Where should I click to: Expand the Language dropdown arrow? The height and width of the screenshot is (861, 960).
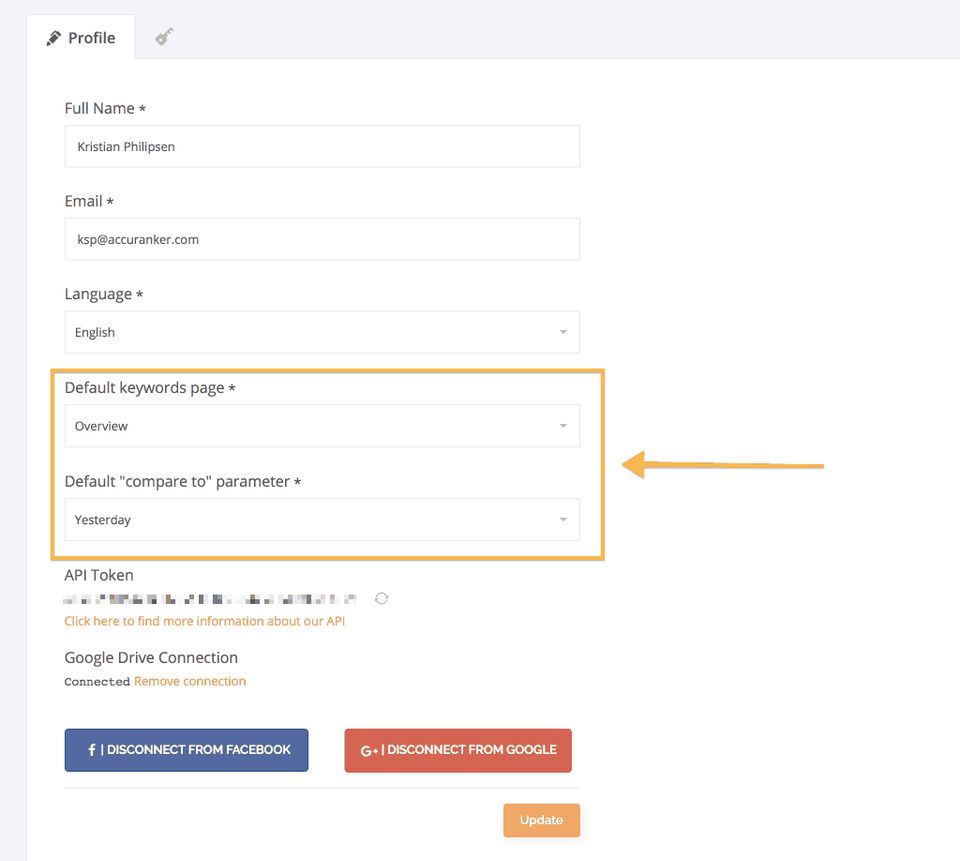(x=563, y=332)
